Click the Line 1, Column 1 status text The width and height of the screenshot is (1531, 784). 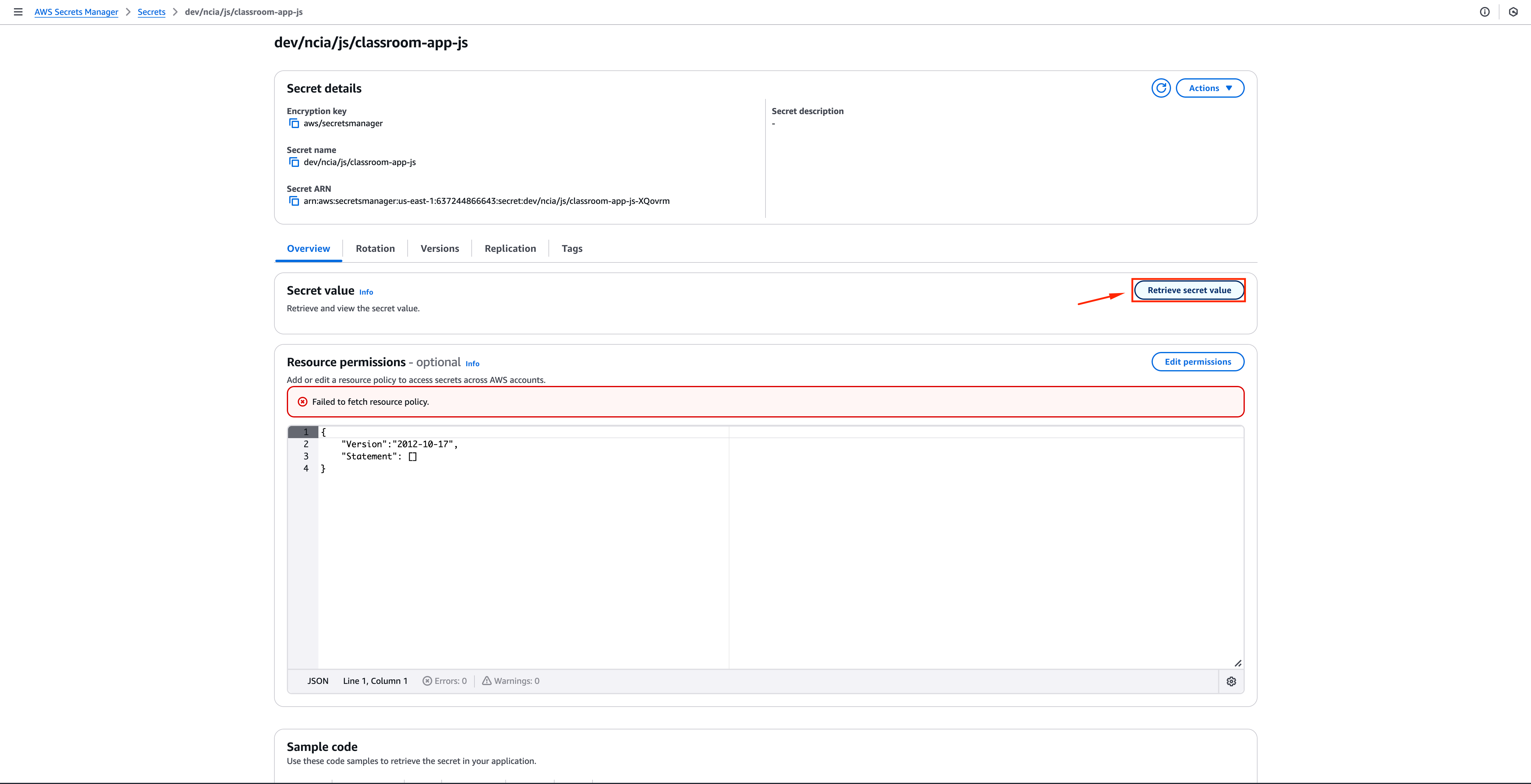(375, 681)
